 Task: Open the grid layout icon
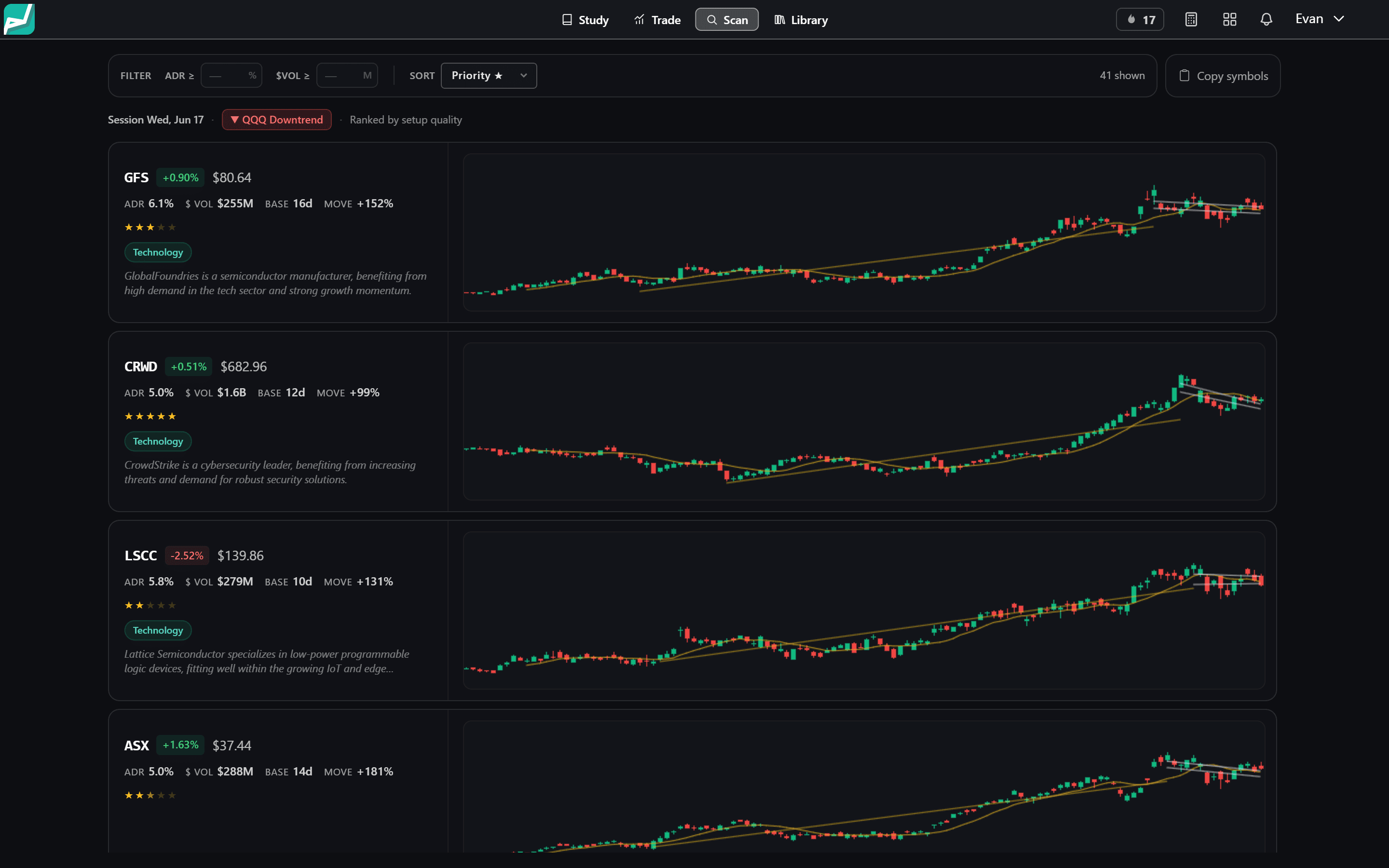[x=1229, y=19]
